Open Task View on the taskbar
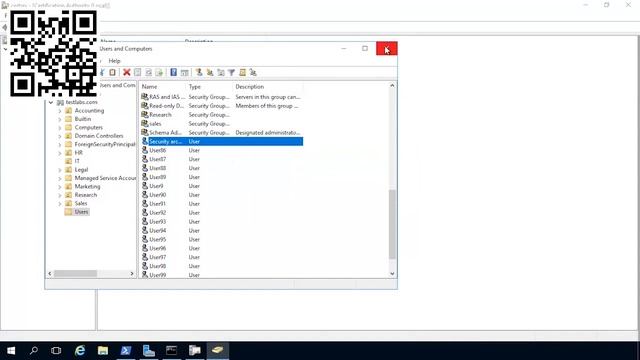Screen dimensions: 640x360 click(56, 351)
